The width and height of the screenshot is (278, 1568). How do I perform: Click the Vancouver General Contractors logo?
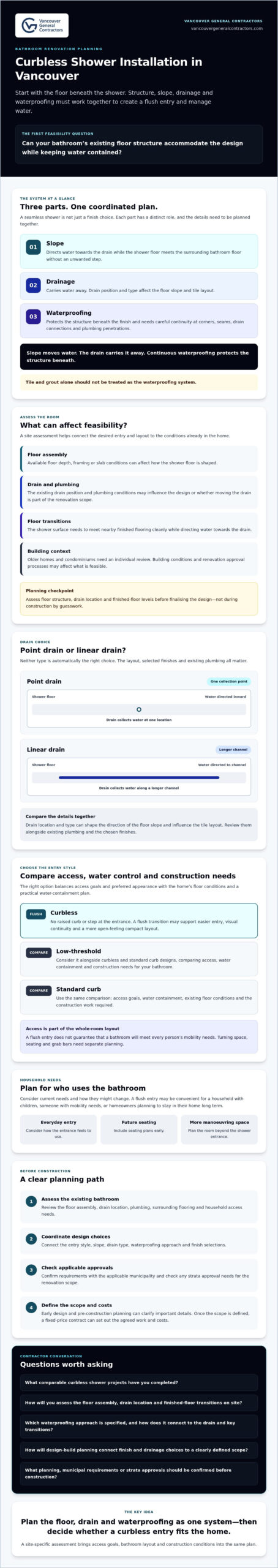coord(42,25)
